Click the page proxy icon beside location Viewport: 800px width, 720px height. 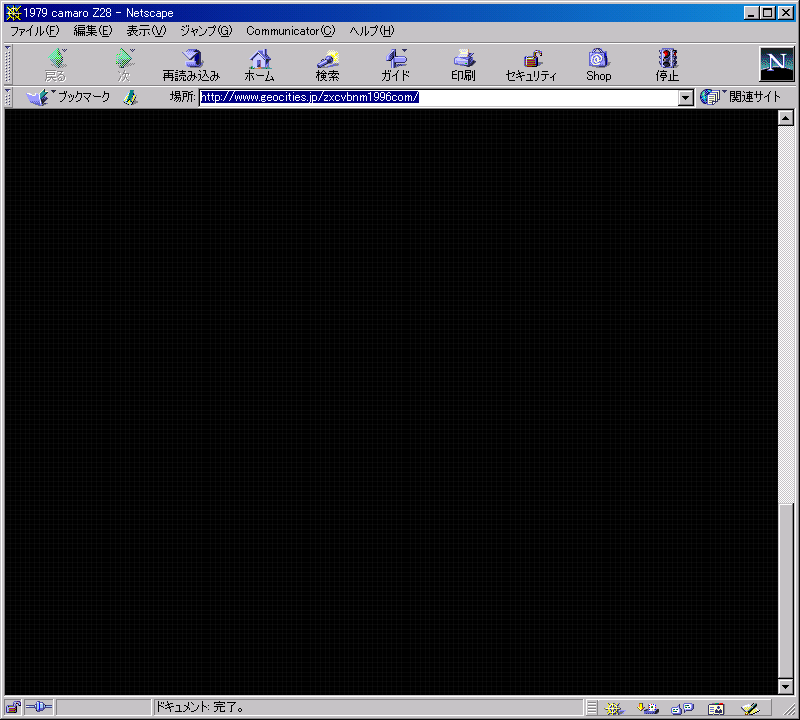pyautogui.click(x=131, y=97)
